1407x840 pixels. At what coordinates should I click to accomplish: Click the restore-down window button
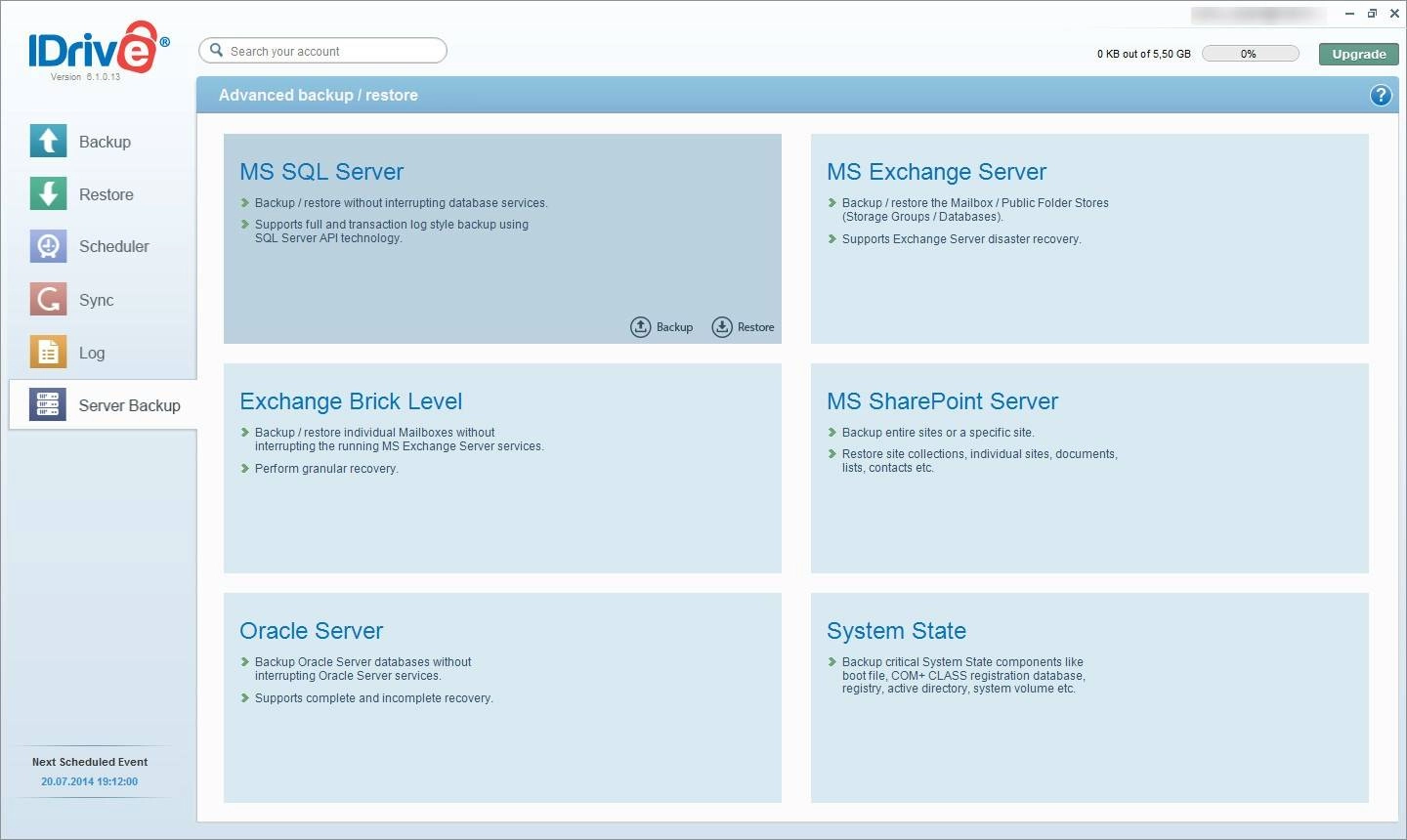coord(1372,14)
